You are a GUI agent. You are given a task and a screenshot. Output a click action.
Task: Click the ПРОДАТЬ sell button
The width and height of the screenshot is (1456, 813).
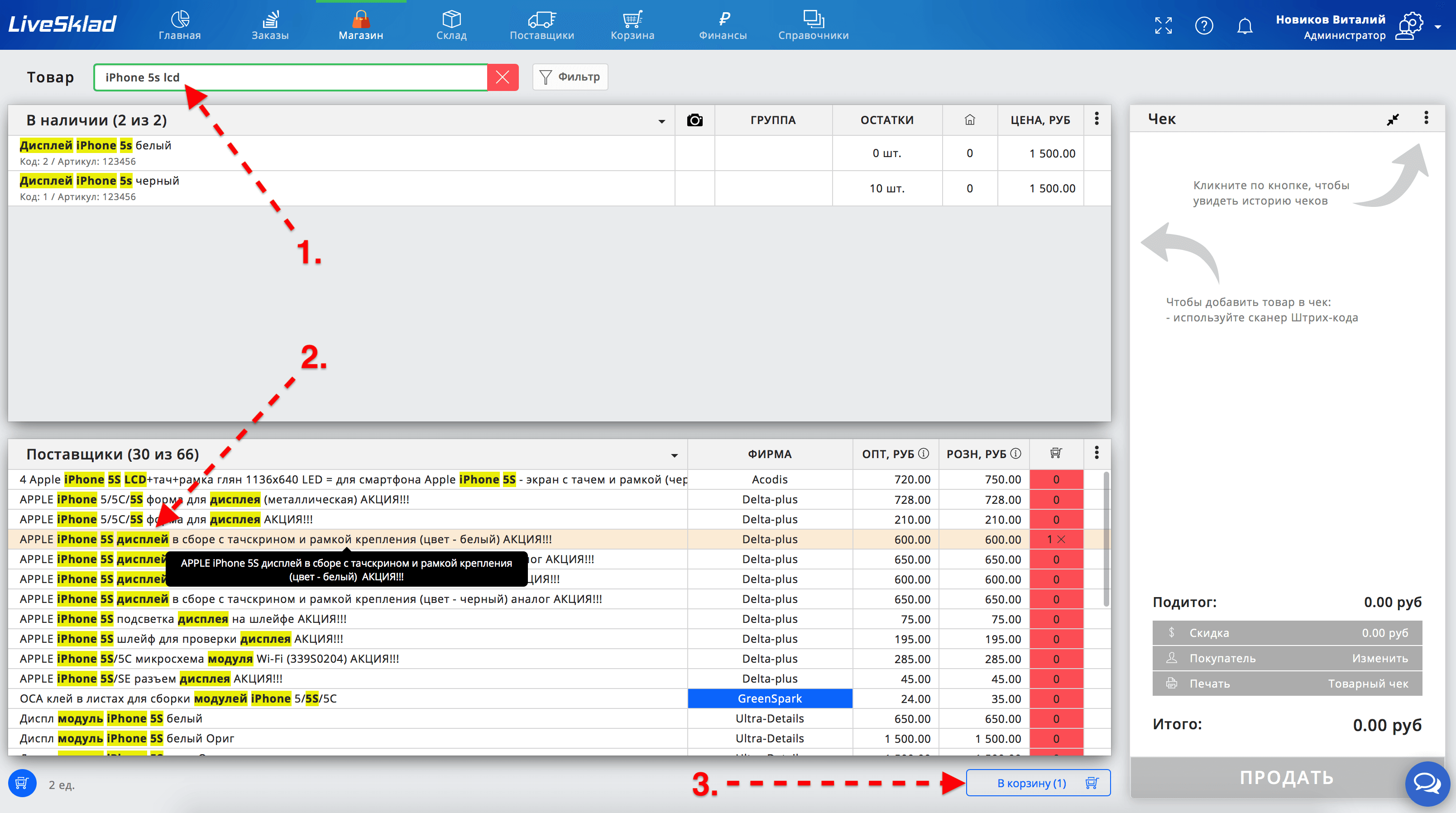pos(1287,778)
